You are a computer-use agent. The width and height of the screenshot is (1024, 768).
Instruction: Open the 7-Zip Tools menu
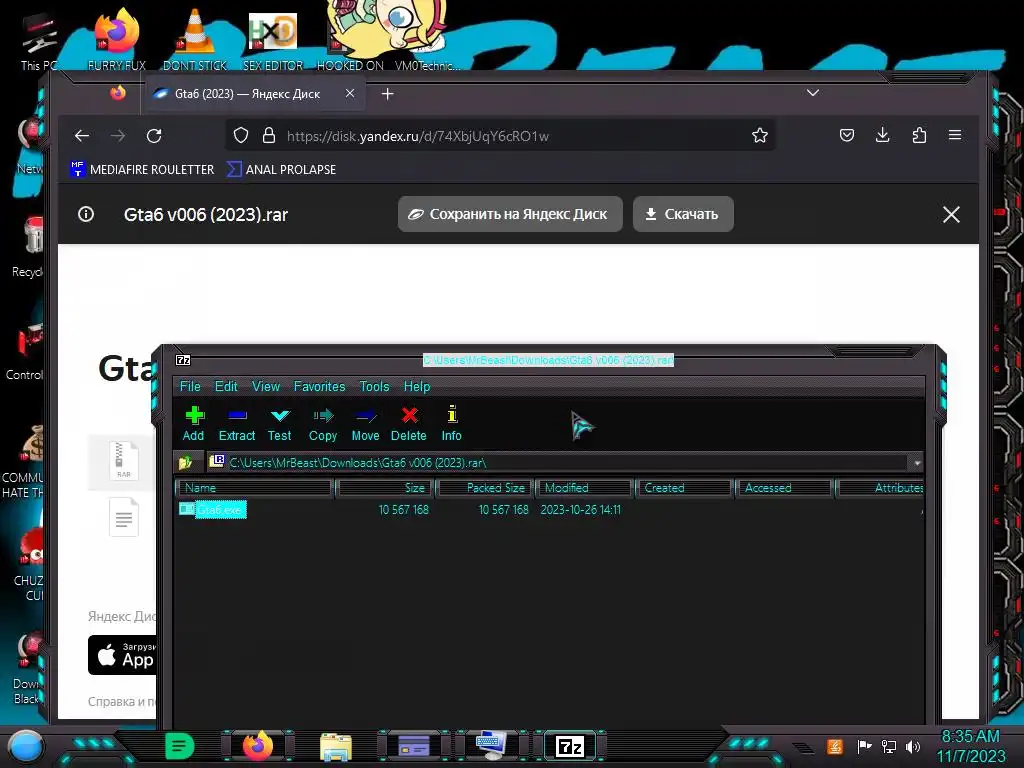pos(374,386)
